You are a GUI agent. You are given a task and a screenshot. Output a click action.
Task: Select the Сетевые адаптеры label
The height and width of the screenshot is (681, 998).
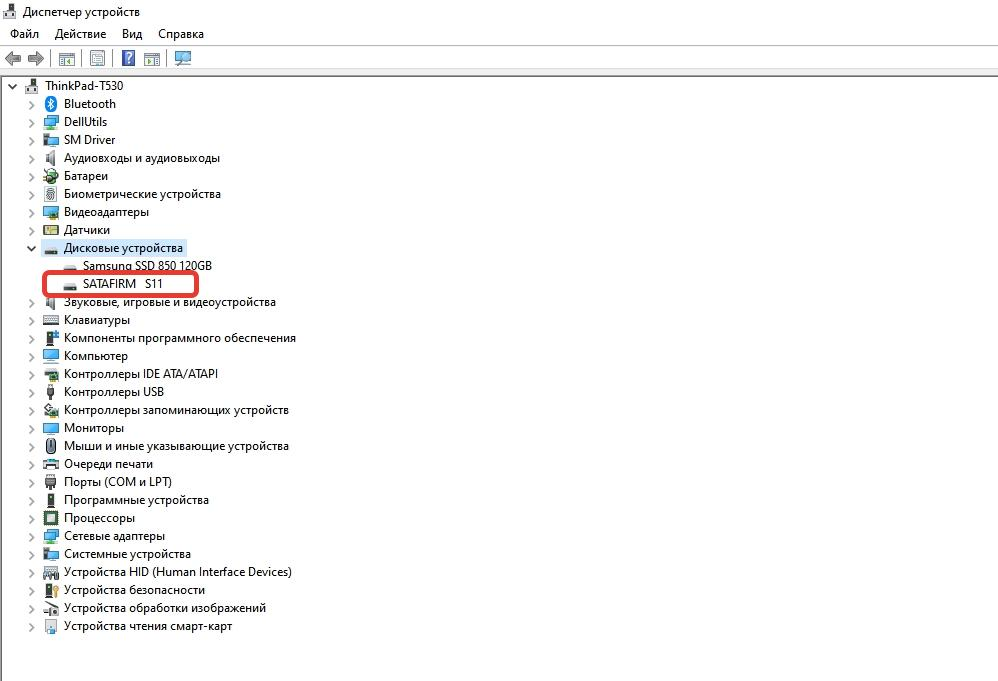tap(114, 537)
